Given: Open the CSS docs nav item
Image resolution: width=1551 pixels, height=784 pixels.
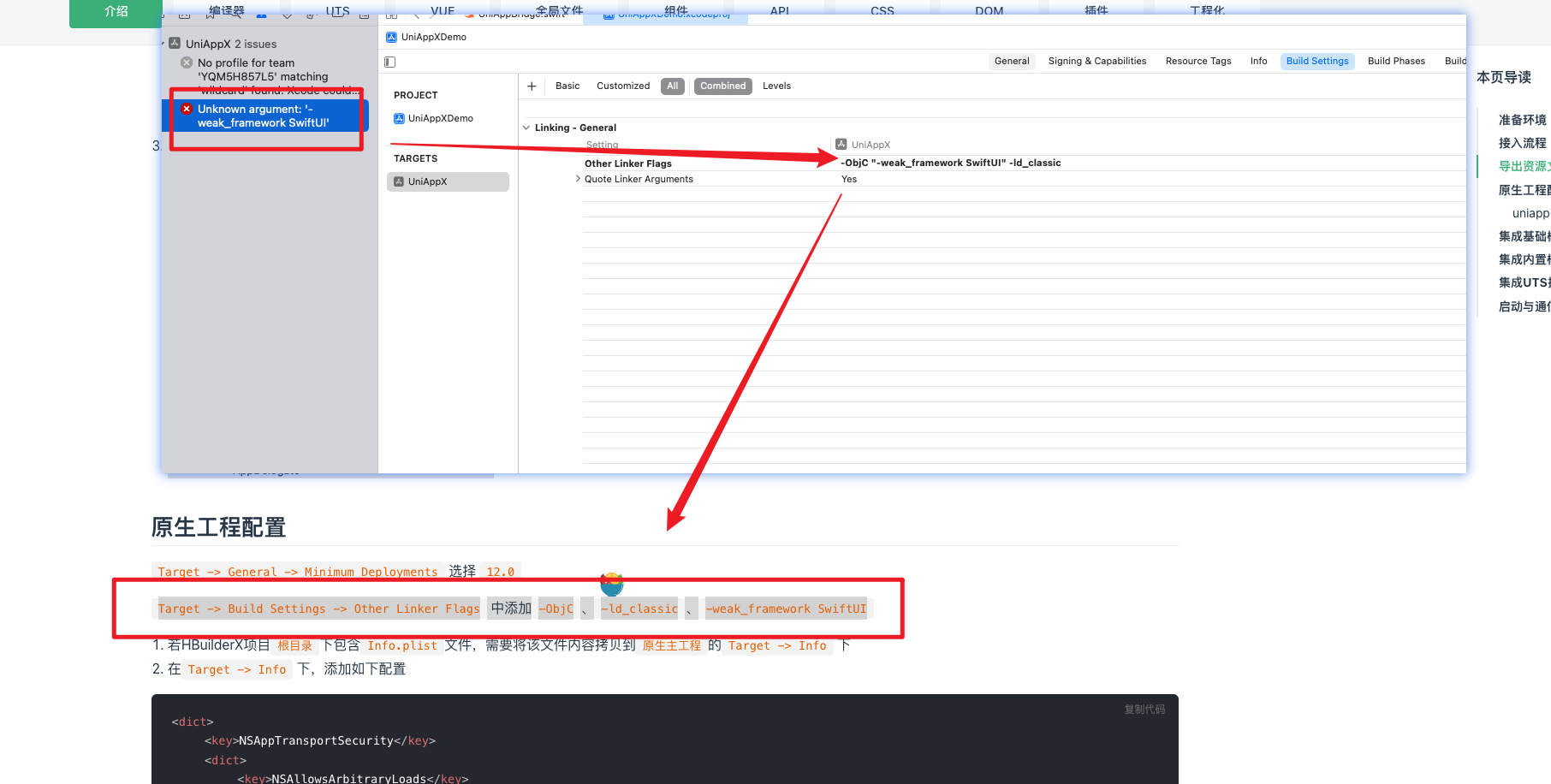Looking at the screenshot, I should (x=882, y=11).
